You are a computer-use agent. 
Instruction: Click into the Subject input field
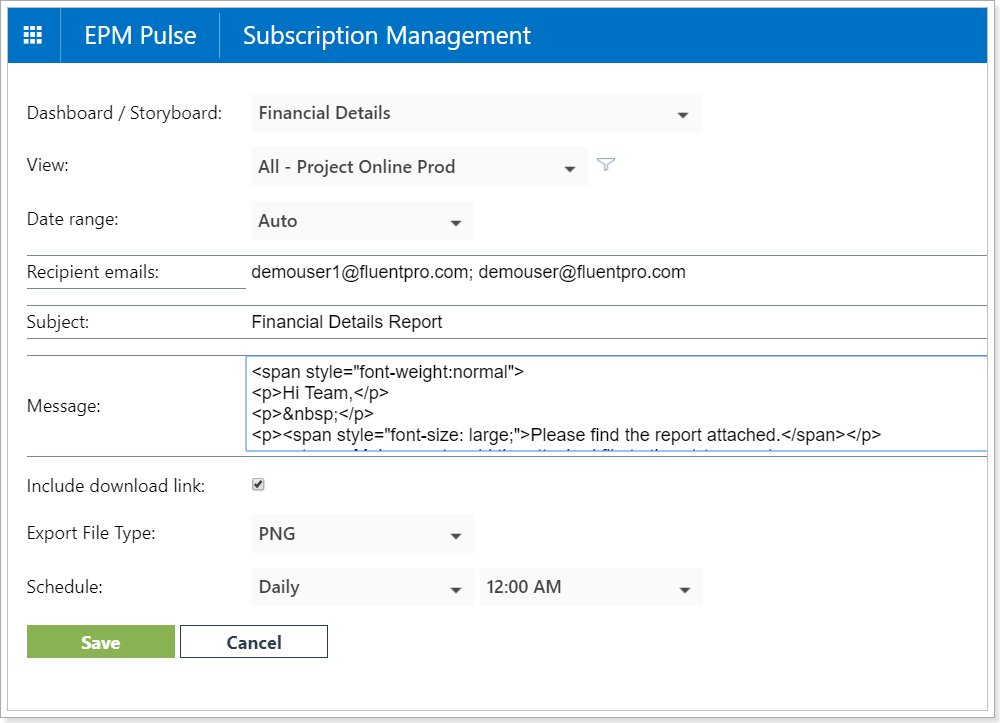(x=616, y=322)
